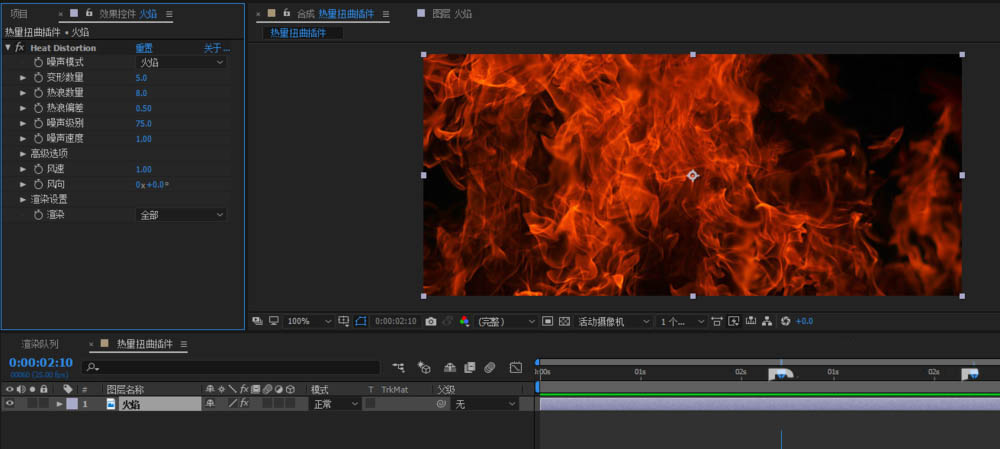Open the 活动摄像机 camera dropdown
The width and height of the screenshot is (1000, 449).
coord(614,321)
